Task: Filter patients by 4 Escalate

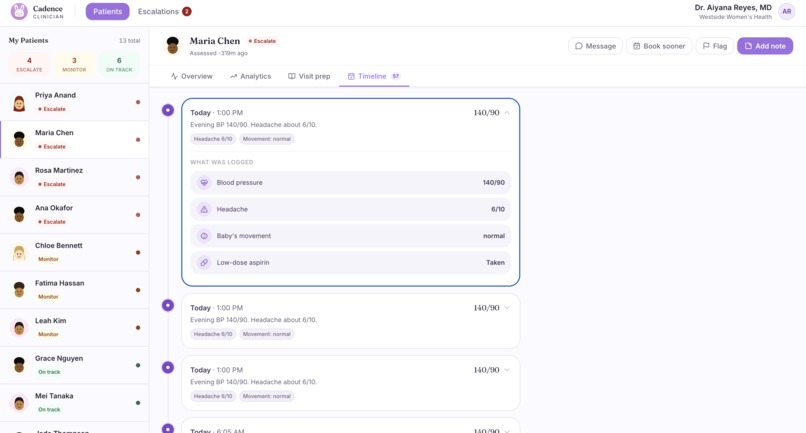Action: [29, 64]
